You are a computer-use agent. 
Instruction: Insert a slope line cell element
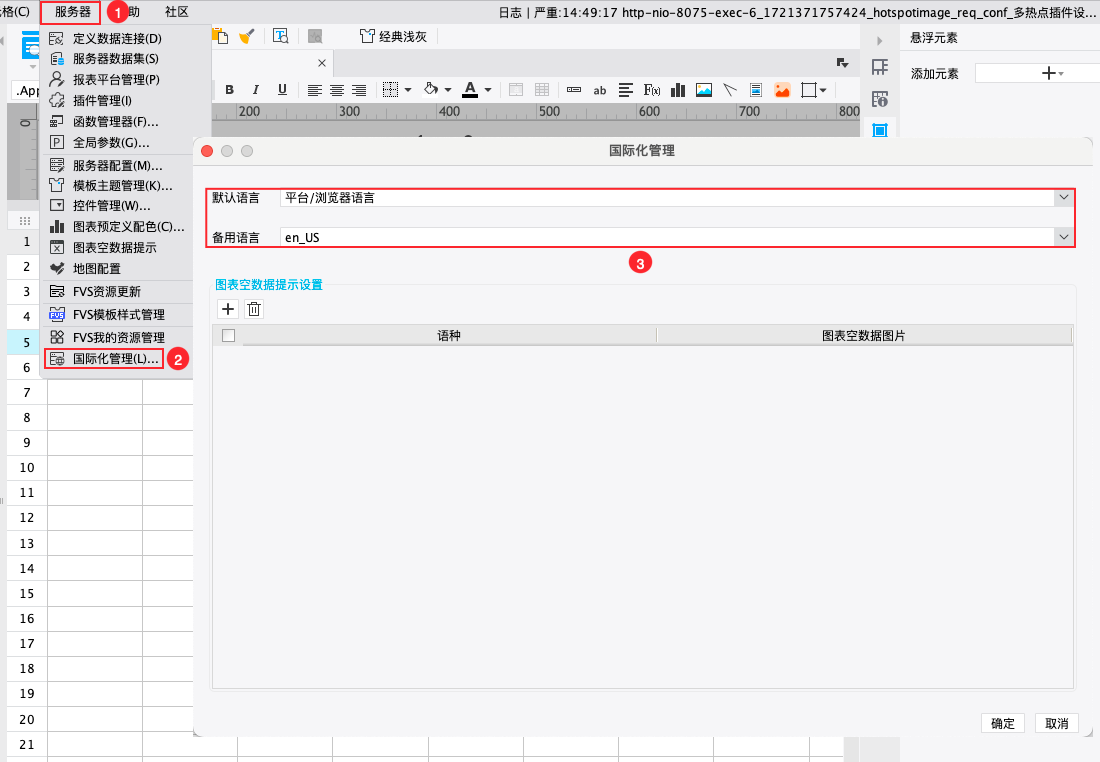pos(730,90)
